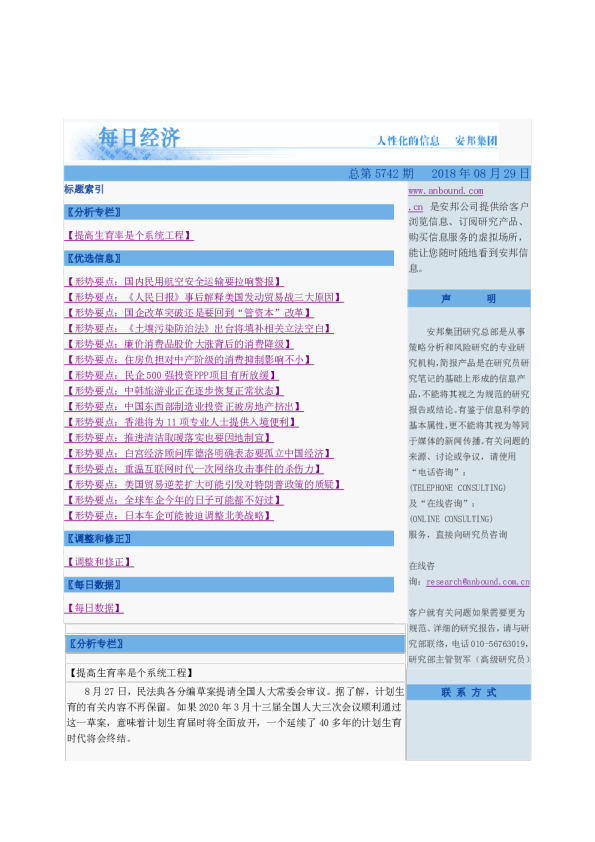Open link 廉价消费品股价大涨背后的消费降级

[x=179, y=344]
